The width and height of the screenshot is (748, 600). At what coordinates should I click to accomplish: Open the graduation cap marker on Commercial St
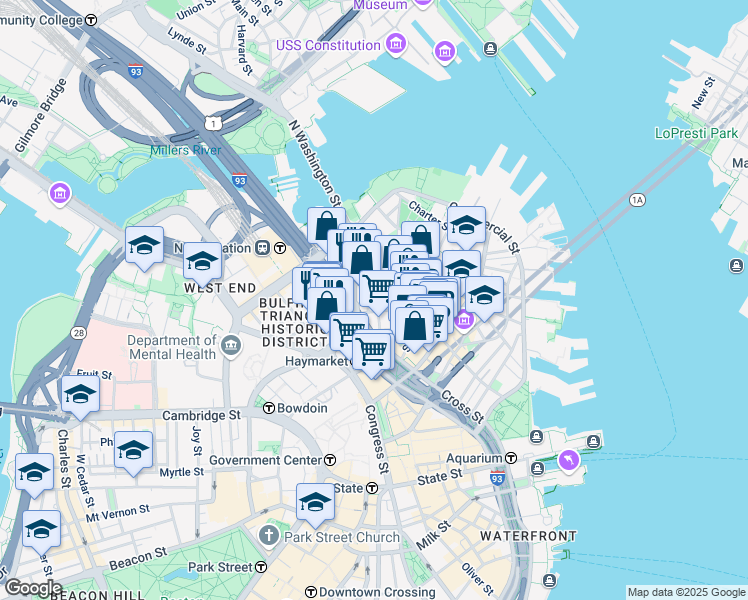point(467,226)
